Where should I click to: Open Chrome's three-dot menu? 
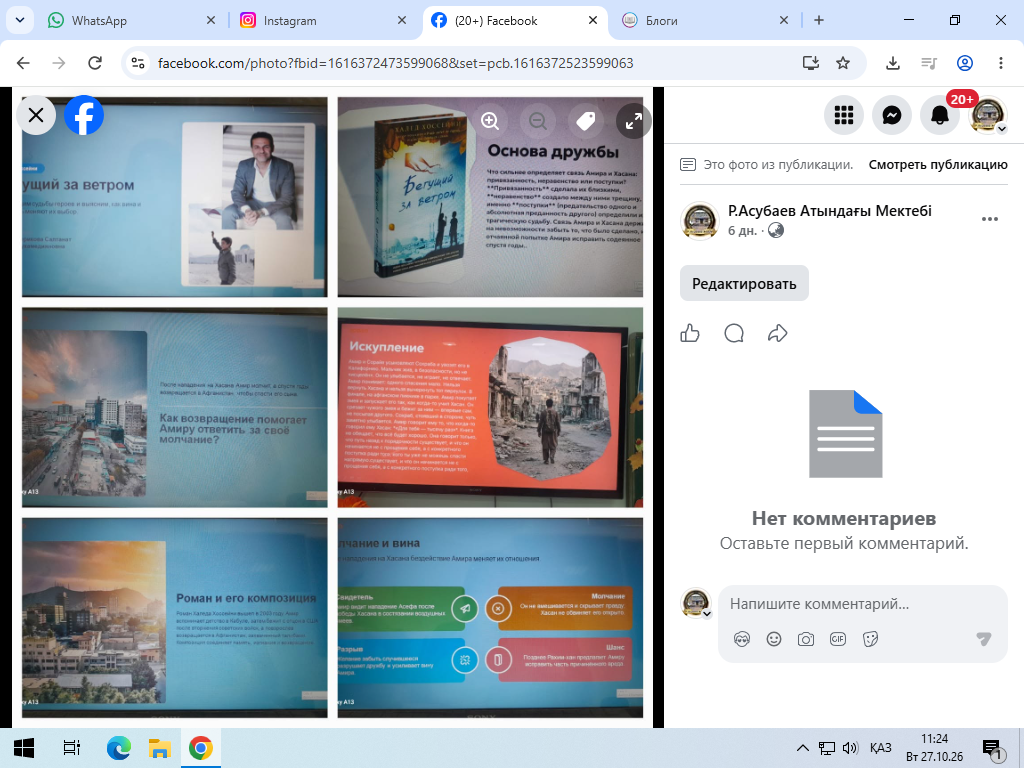(1000, 63)
